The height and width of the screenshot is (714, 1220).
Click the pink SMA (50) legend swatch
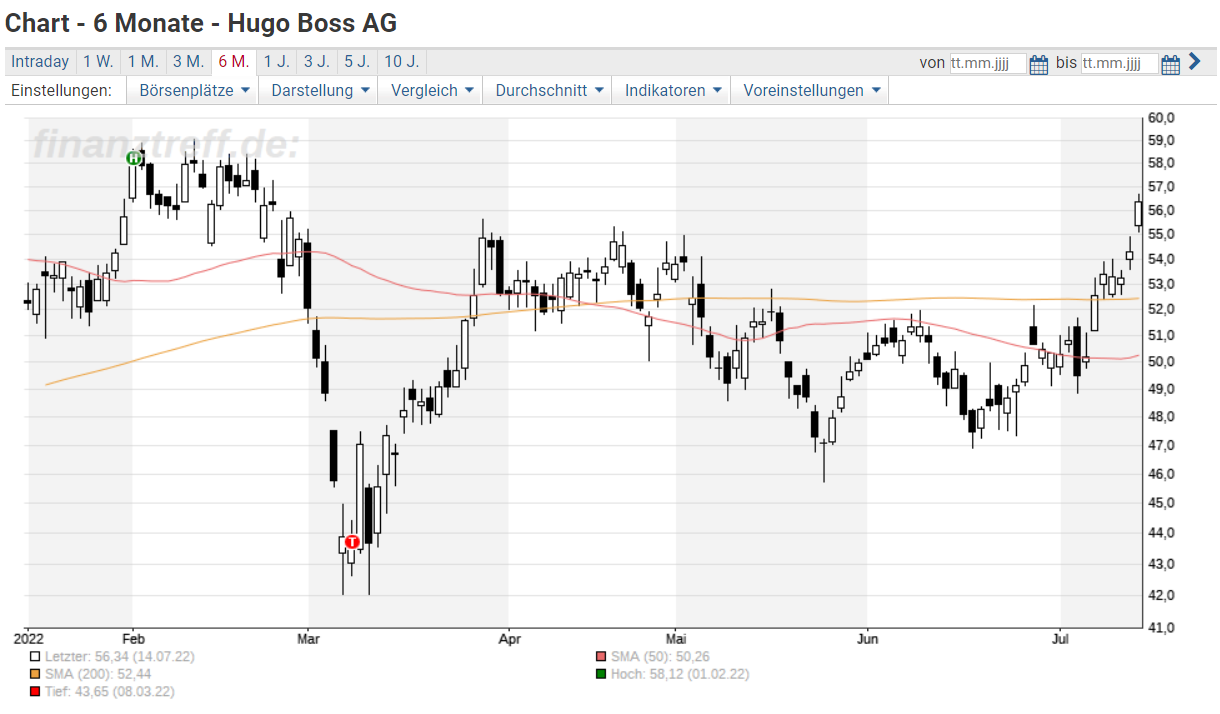tap(601, 657)
